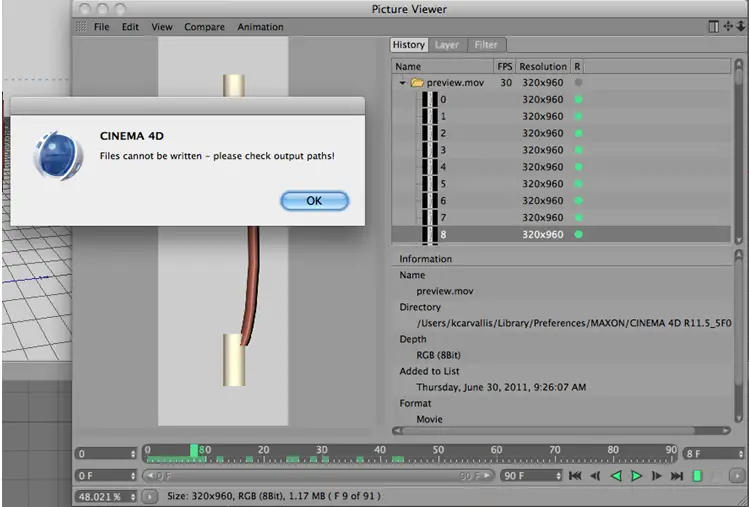Switch to the Layer tab

point(447,44)
